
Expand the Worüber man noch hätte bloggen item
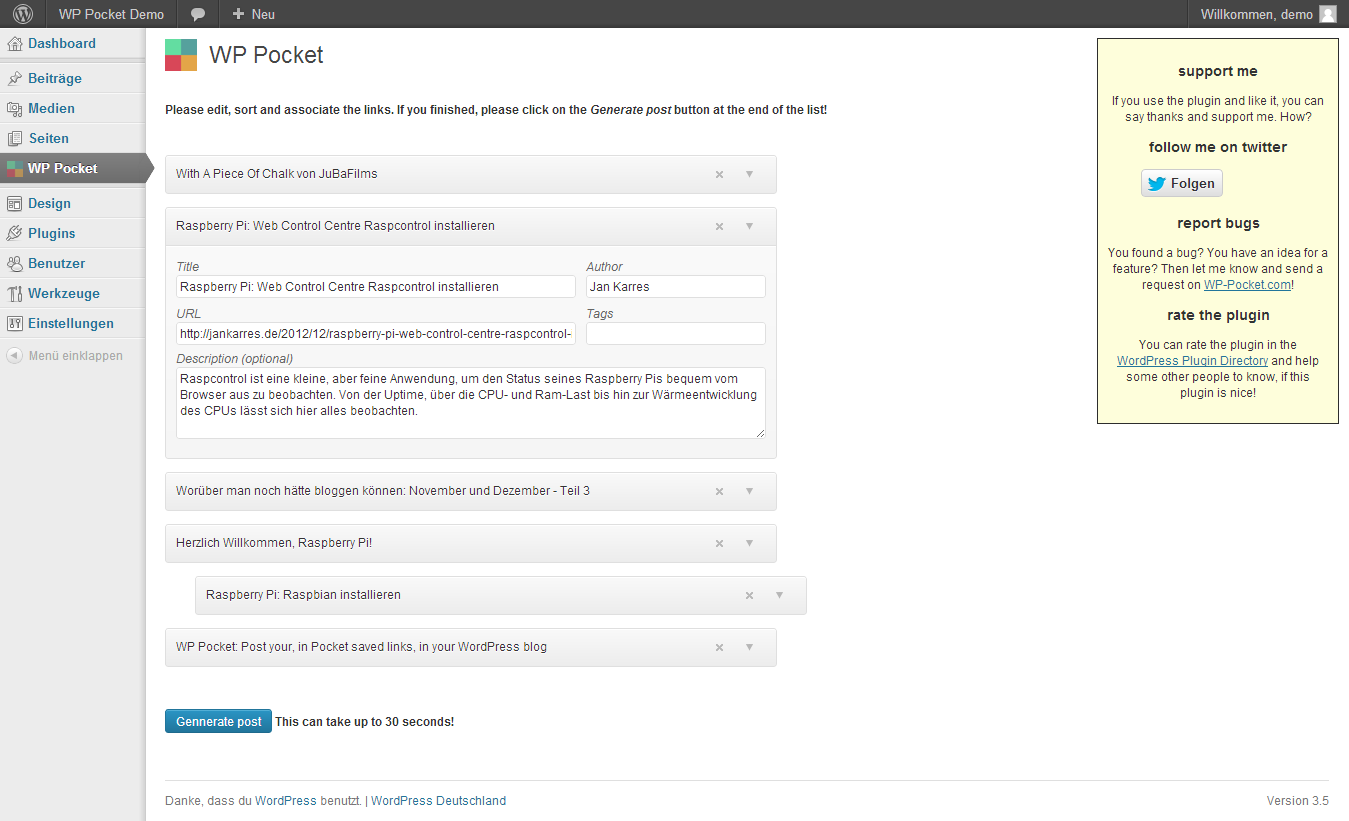749,491
